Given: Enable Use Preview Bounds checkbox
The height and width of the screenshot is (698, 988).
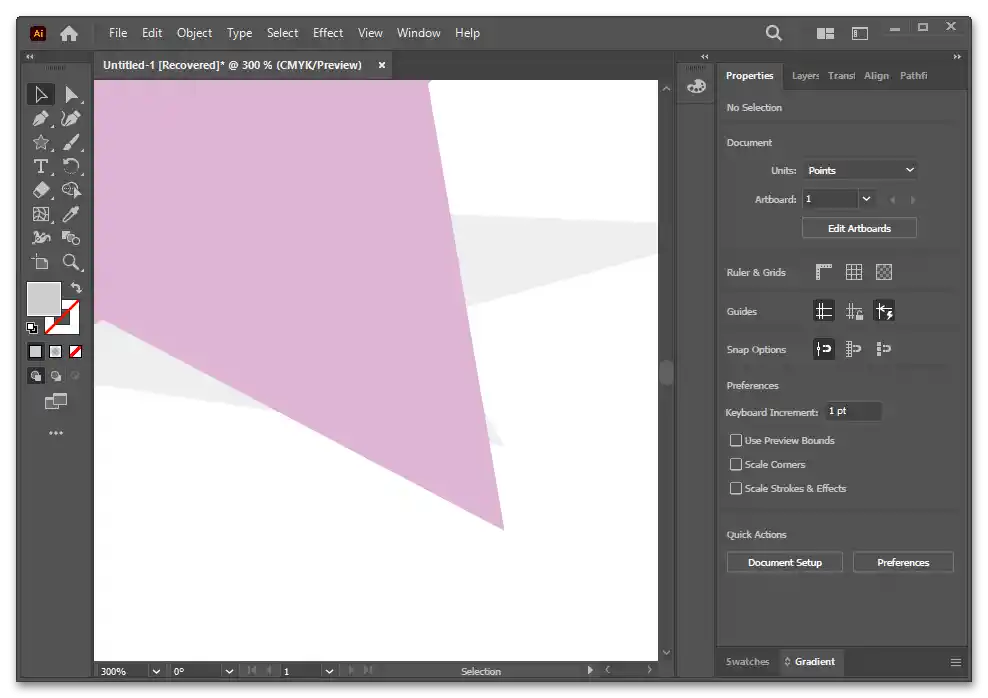Looking at the screenshot, I should (736, 440).
